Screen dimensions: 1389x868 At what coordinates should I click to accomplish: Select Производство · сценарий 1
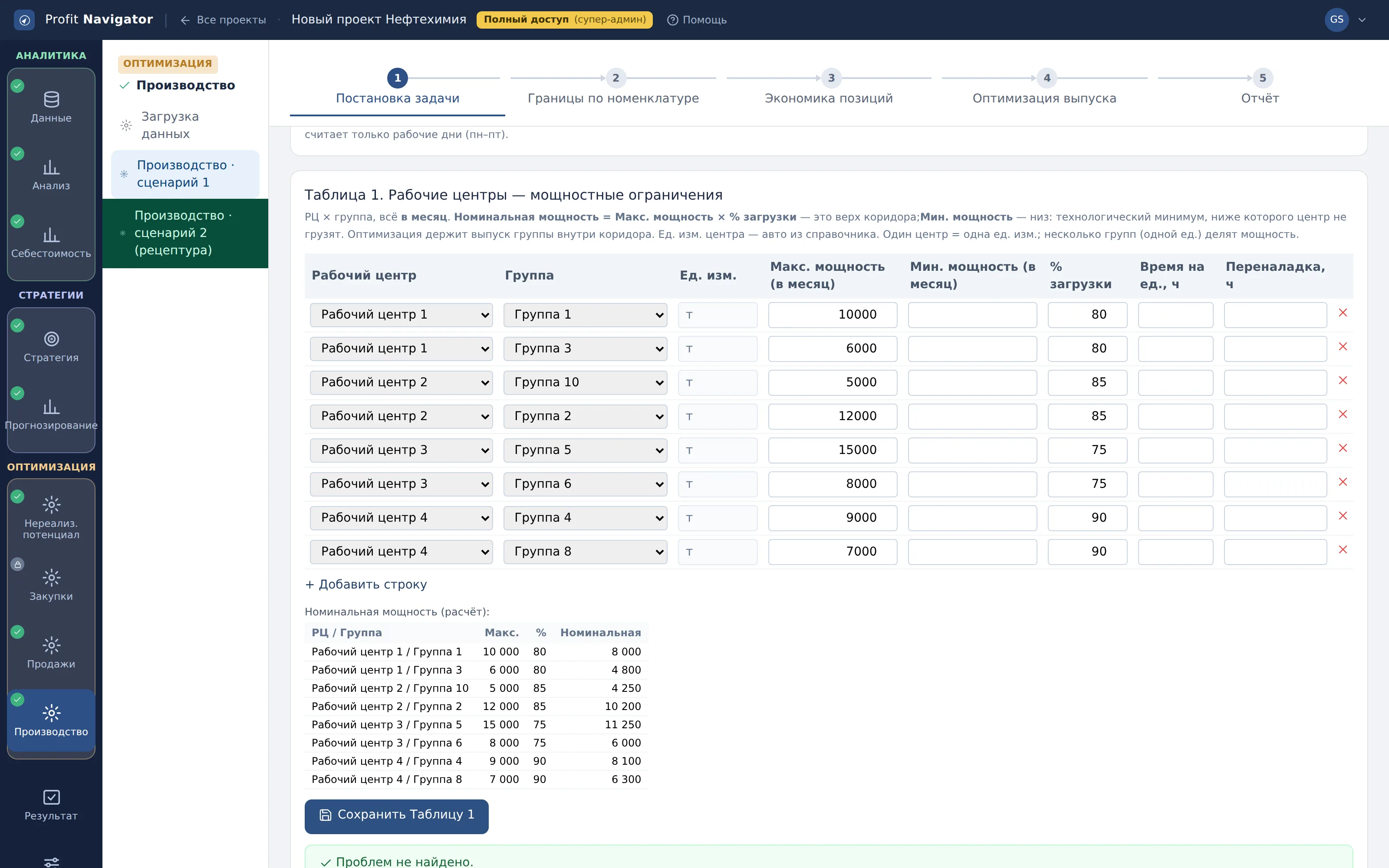tap(185, 174)
